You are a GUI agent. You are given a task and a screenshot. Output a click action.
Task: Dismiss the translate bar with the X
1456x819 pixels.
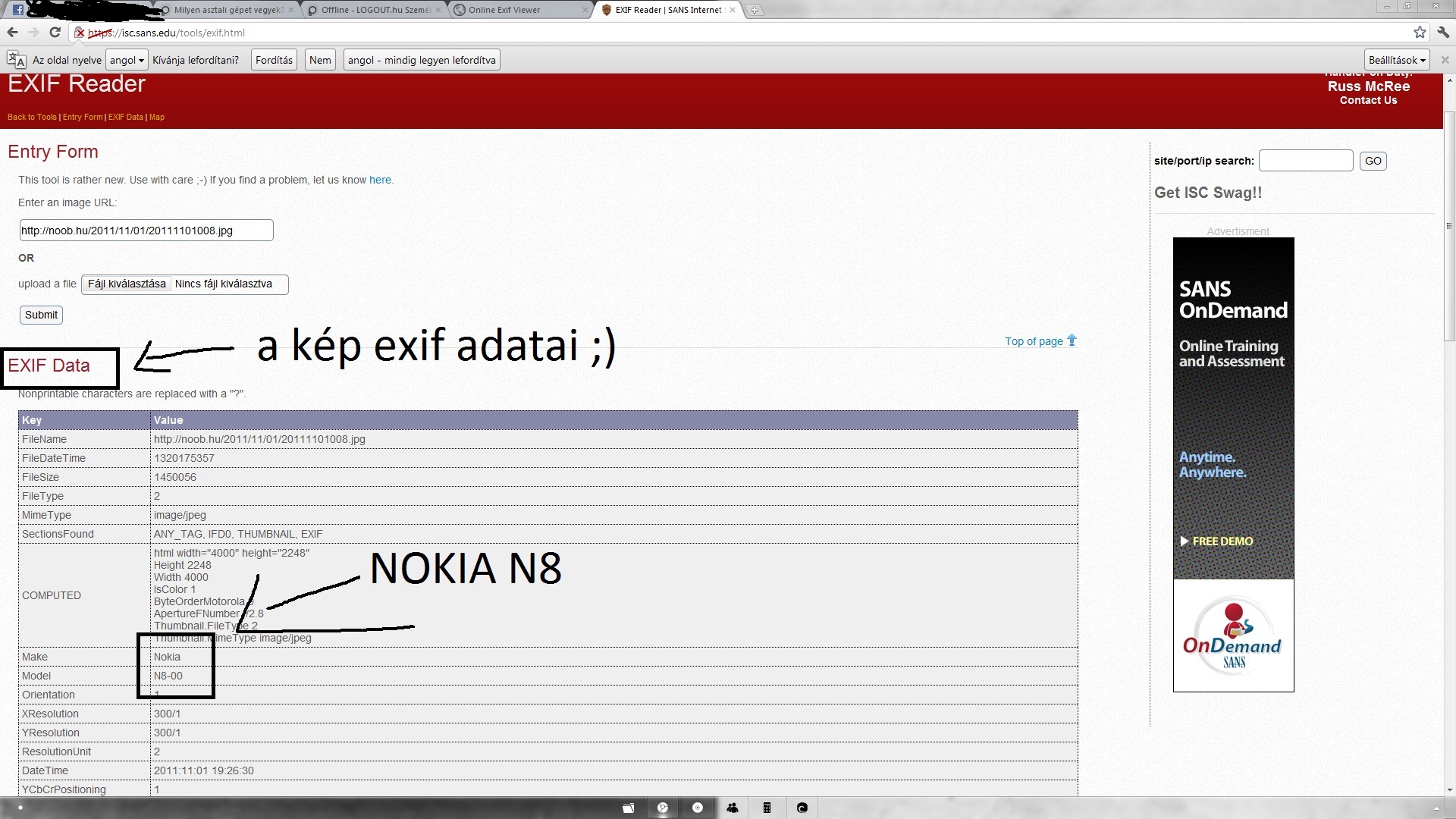pyautogui.click(x=1445, y=60)
